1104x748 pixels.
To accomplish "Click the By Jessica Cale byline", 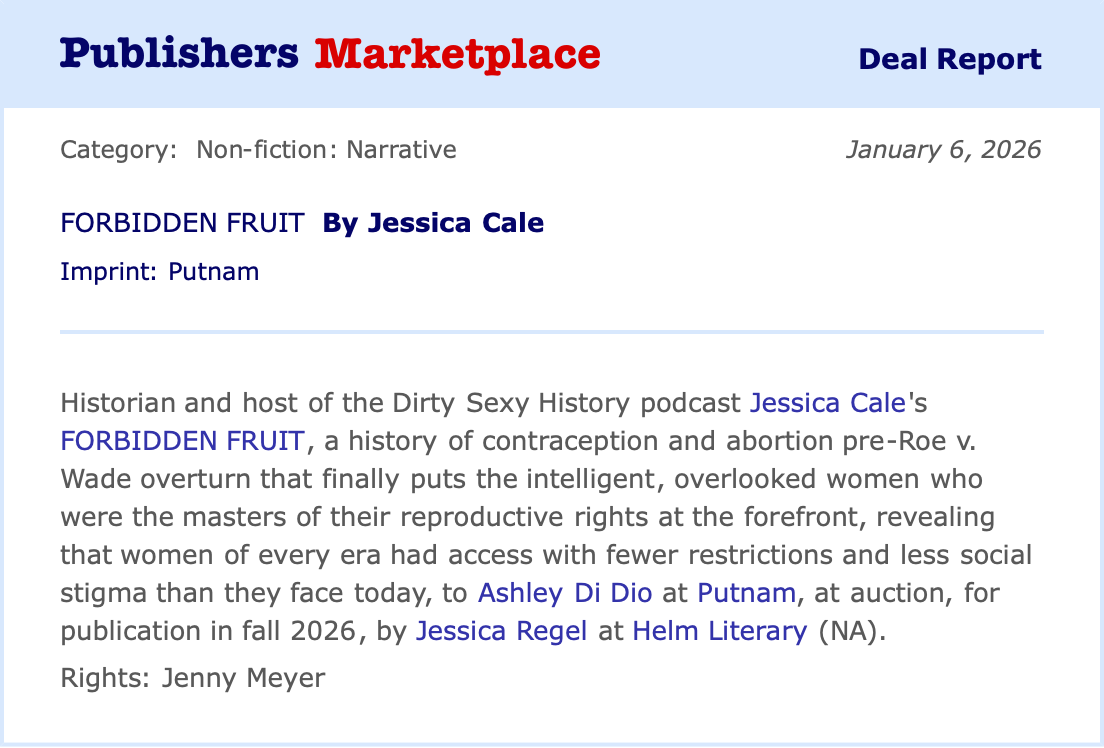I will 433,223.
